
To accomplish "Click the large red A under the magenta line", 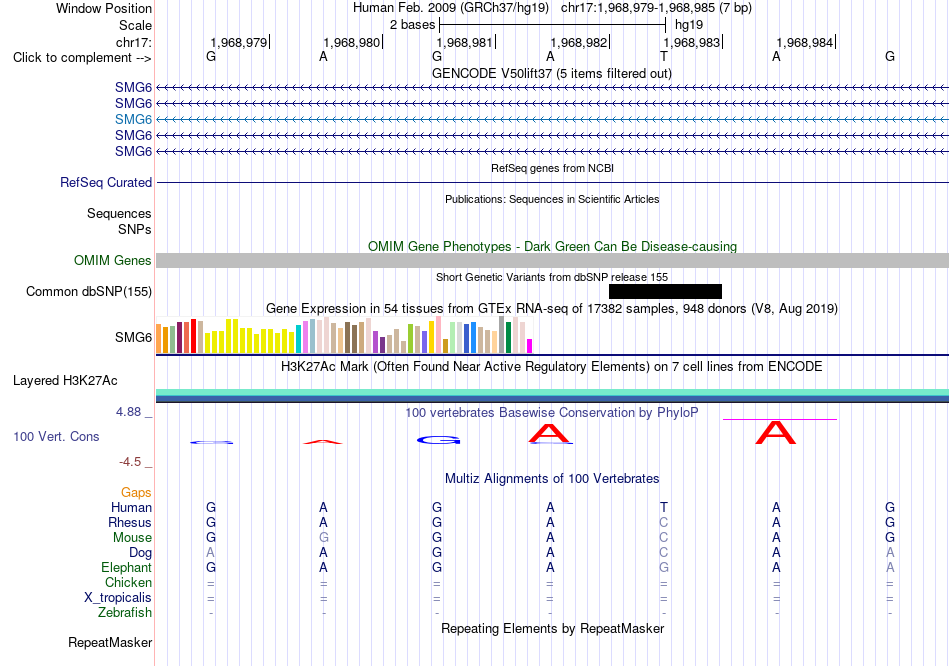I will pos(776,433).
